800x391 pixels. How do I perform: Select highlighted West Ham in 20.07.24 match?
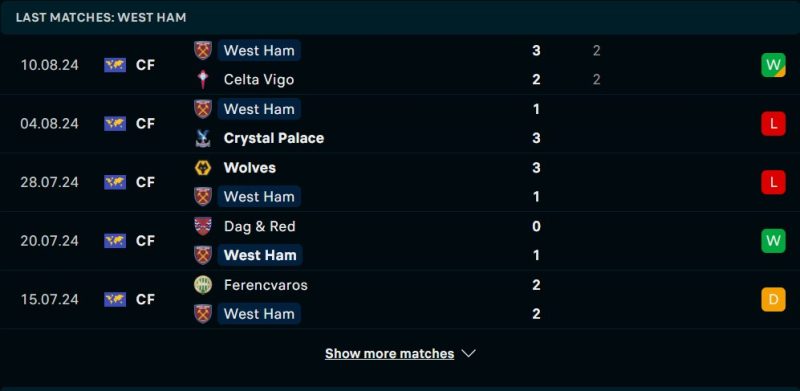click(260, 255)
